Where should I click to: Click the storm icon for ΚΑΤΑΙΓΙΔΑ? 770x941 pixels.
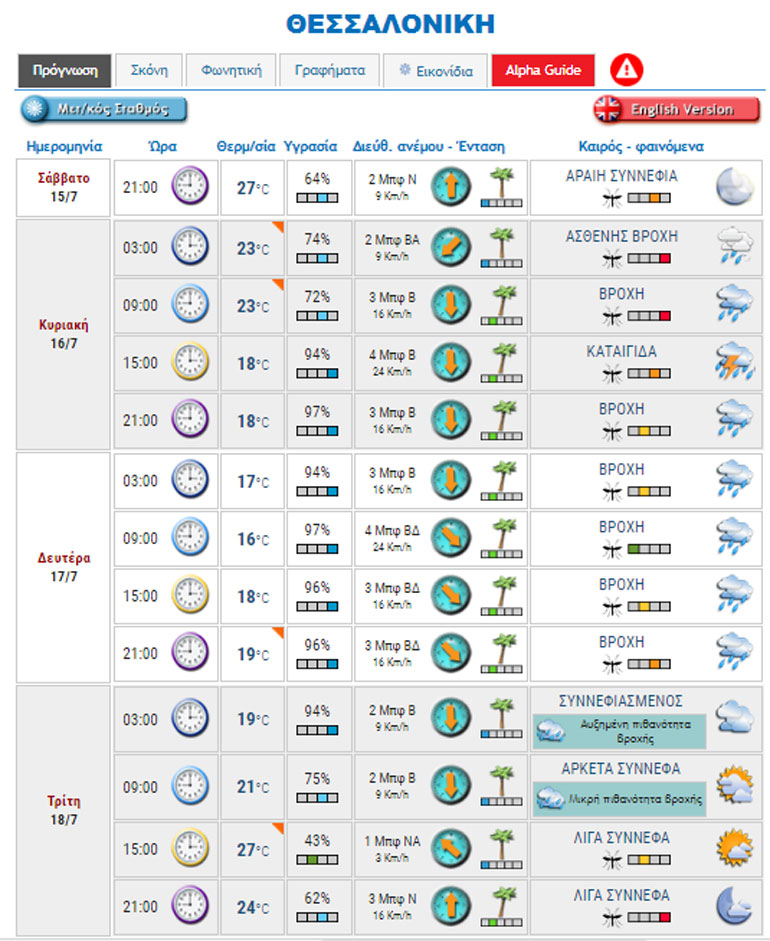[x=734, y=362]
